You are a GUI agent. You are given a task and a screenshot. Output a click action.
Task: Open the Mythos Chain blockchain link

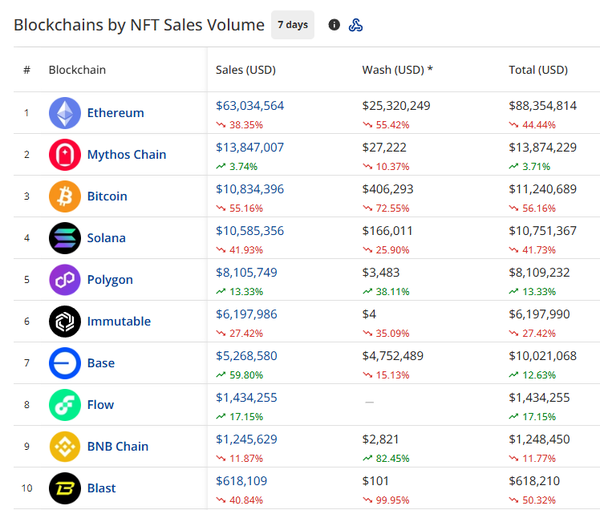(126, 155)
